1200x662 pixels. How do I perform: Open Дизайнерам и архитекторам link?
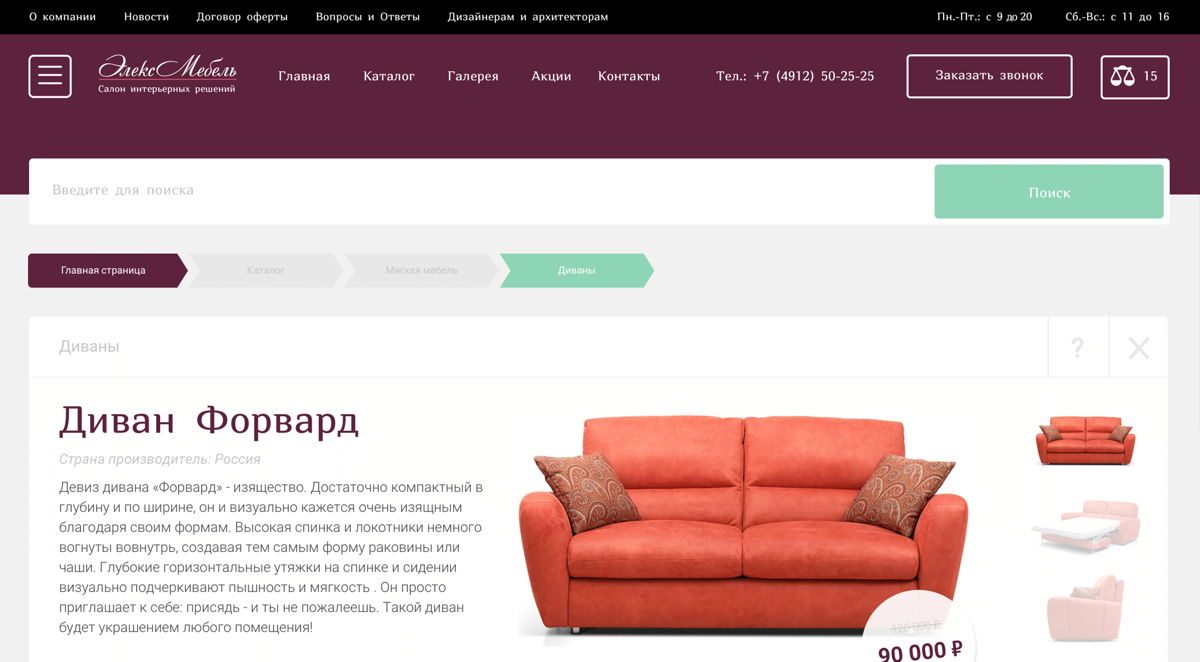tap(528, 17)
